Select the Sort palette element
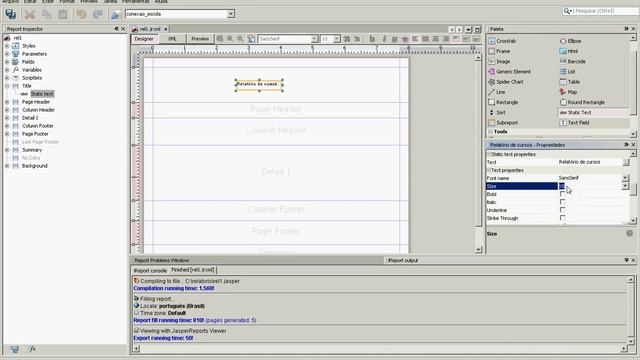Screen dimensions: 640x360 (x=497, y=112)
